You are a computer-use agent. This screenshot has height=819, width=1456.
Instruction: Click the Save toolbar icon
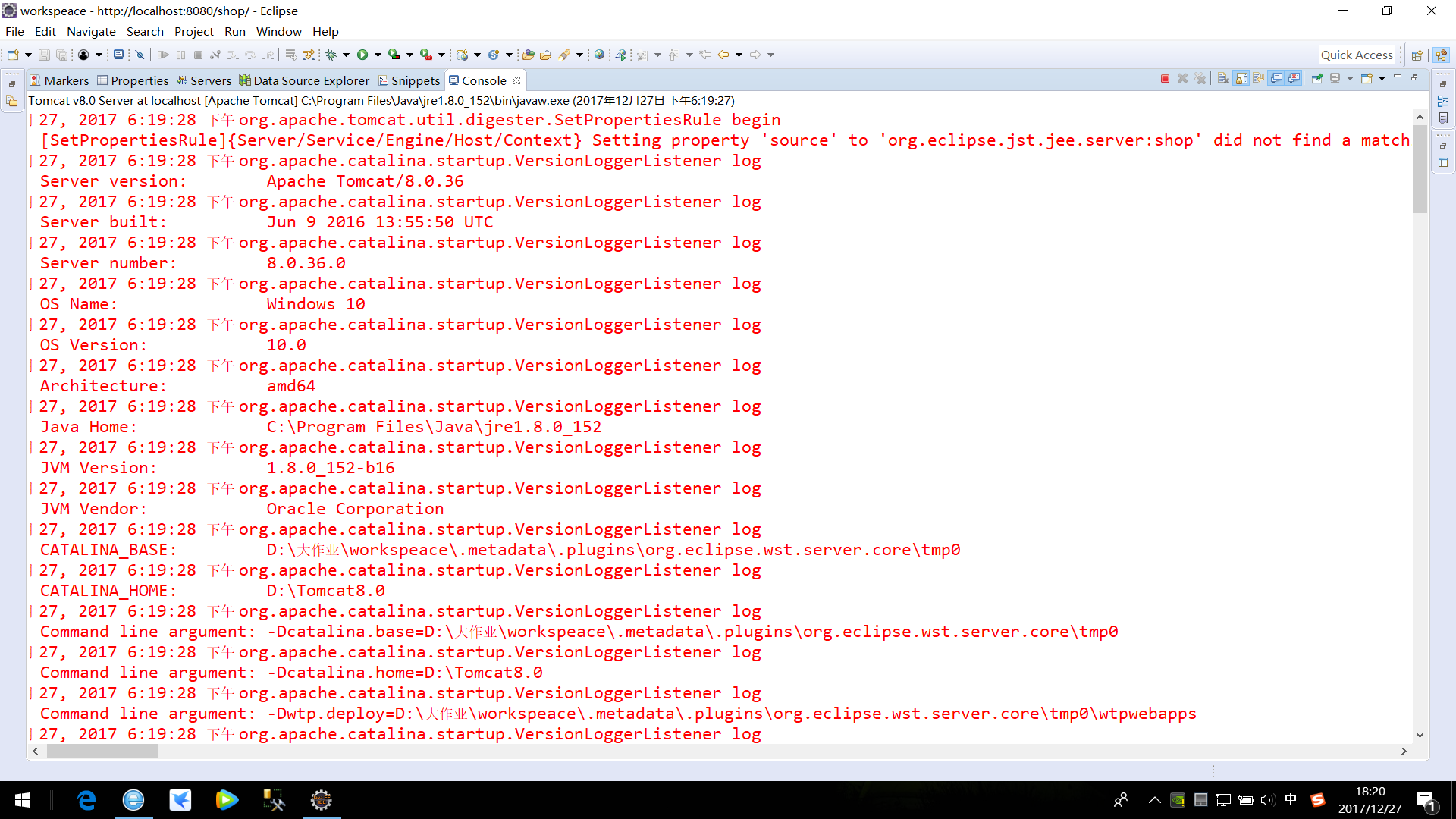pyautogui.click(x=44, y=55)
